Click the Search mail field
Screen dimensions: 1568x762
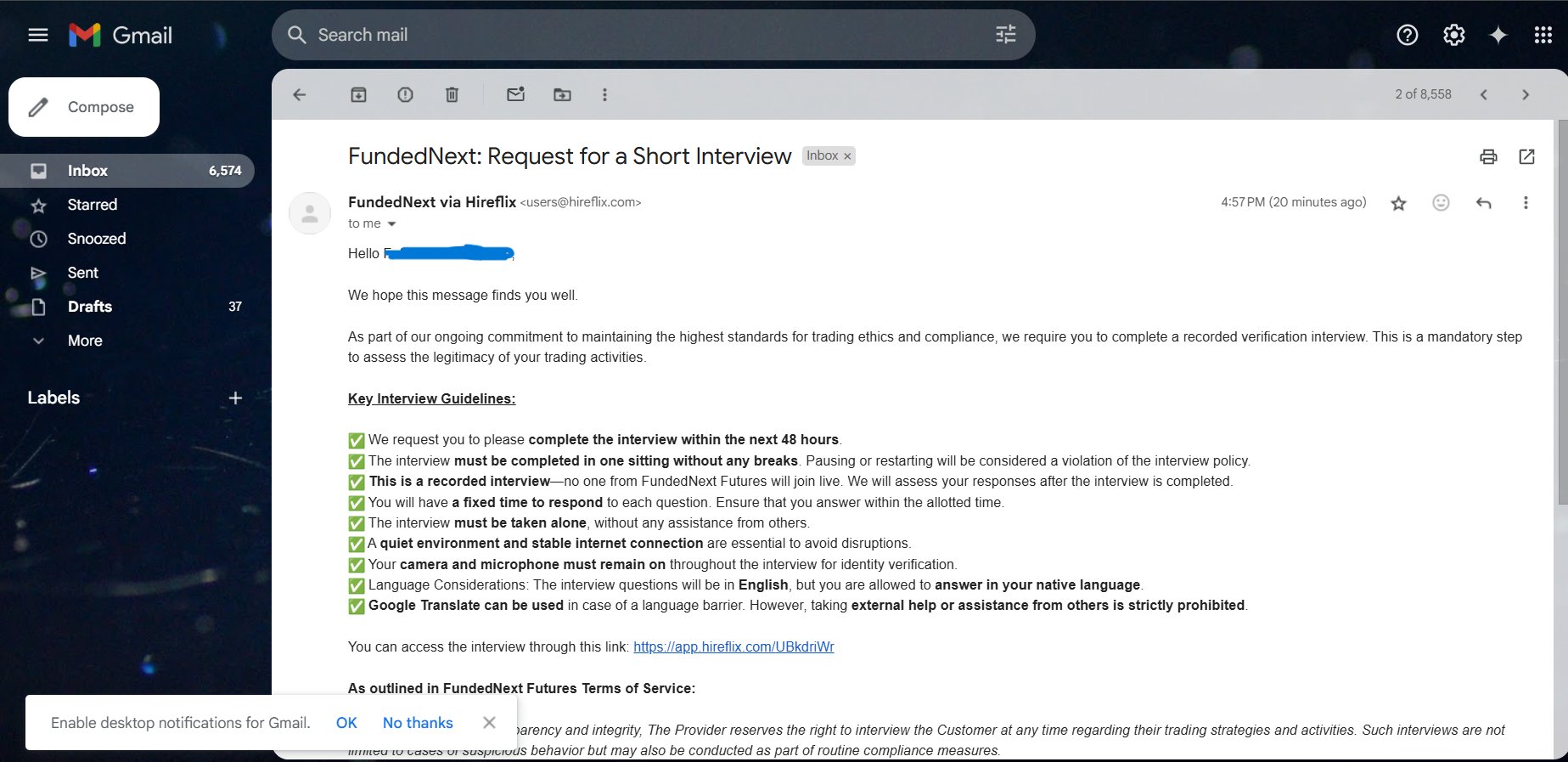pos(653,35)
